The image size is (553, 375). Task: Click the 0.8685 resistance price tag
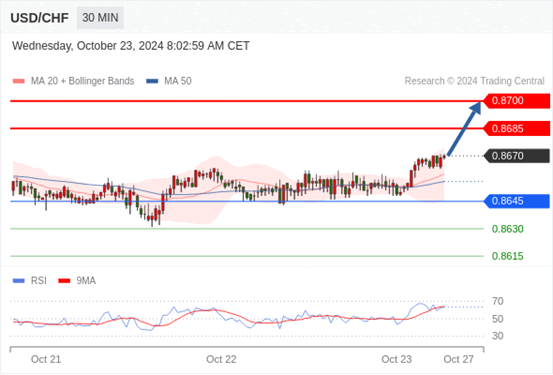tap(516, 128)
